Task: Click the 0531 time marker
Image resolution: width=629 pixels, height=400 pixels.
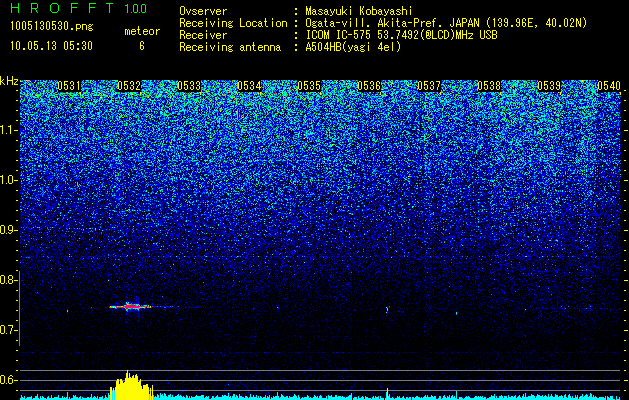Action: [69, 86]
